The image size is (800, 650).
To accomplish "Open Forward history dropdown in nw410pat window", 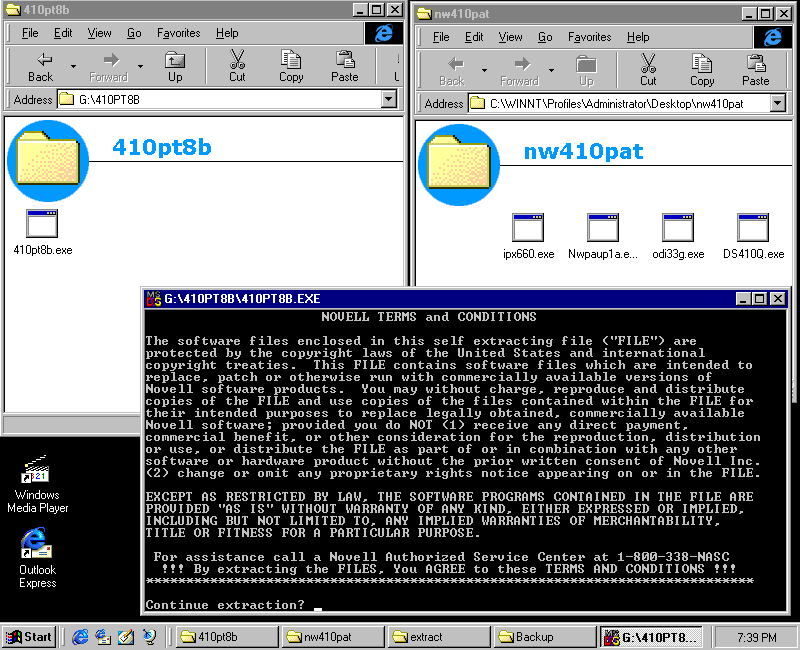I will click(x=551, y=70).
